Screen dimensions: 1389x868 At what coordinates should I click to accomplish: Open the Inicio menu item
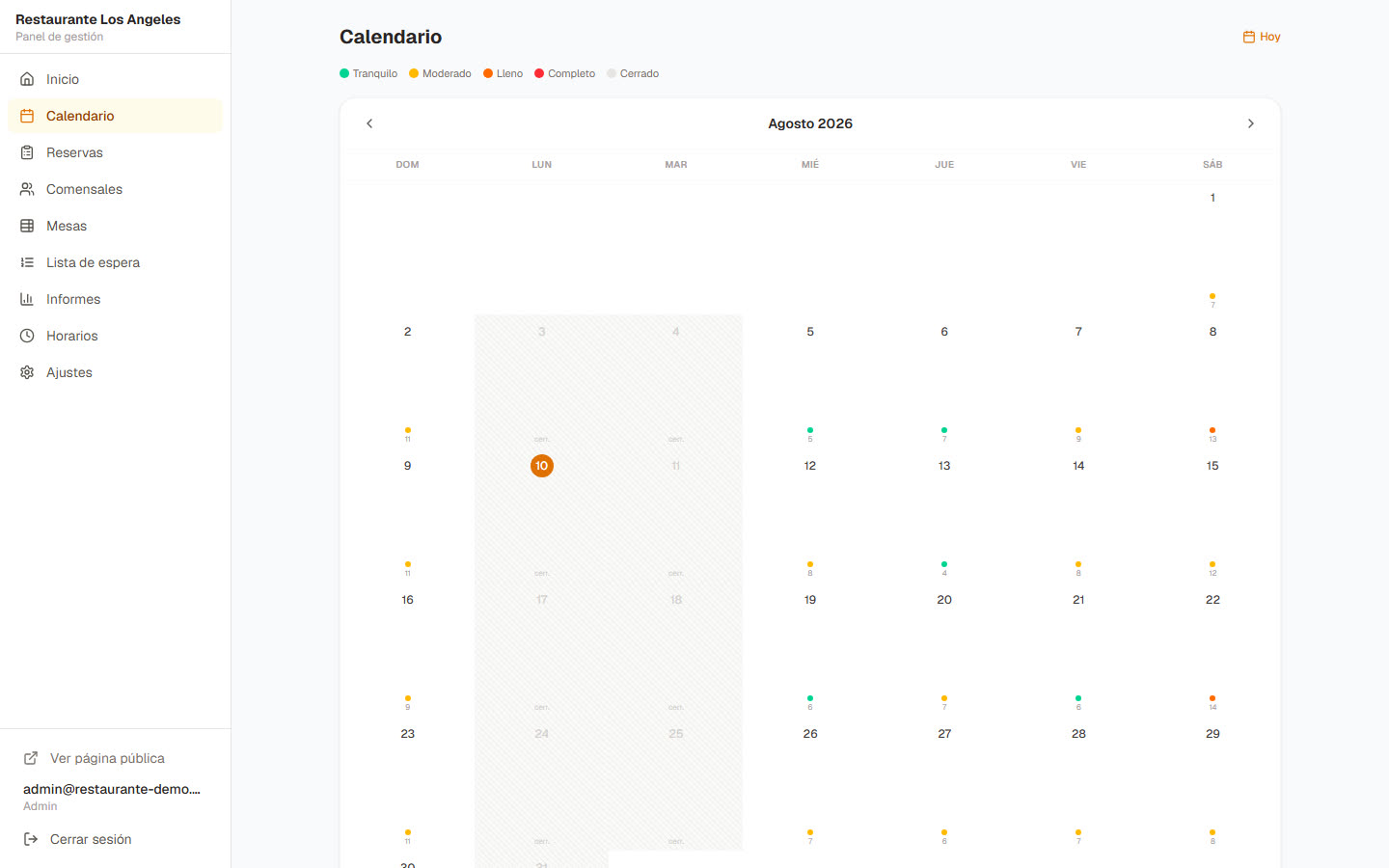click(115, 79)
